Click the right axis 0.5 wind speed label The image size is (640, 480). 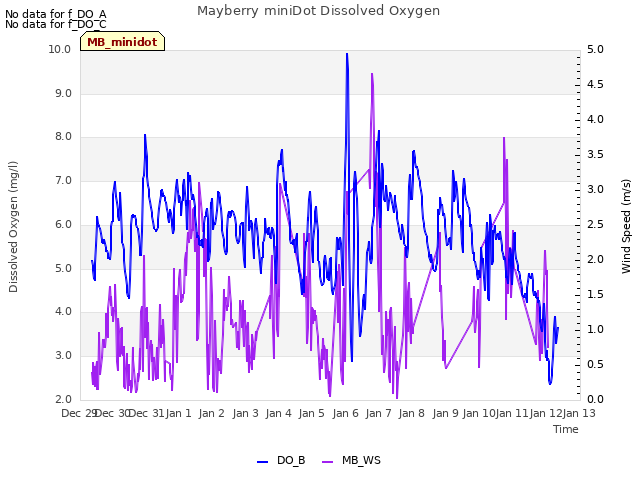point(595,364)
